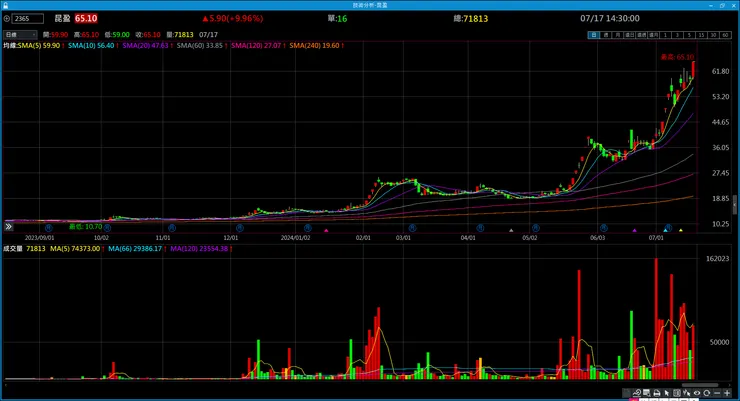Click the volume MA(120) 23554.38 label
The image size is (740, 401).
point(199,249)
